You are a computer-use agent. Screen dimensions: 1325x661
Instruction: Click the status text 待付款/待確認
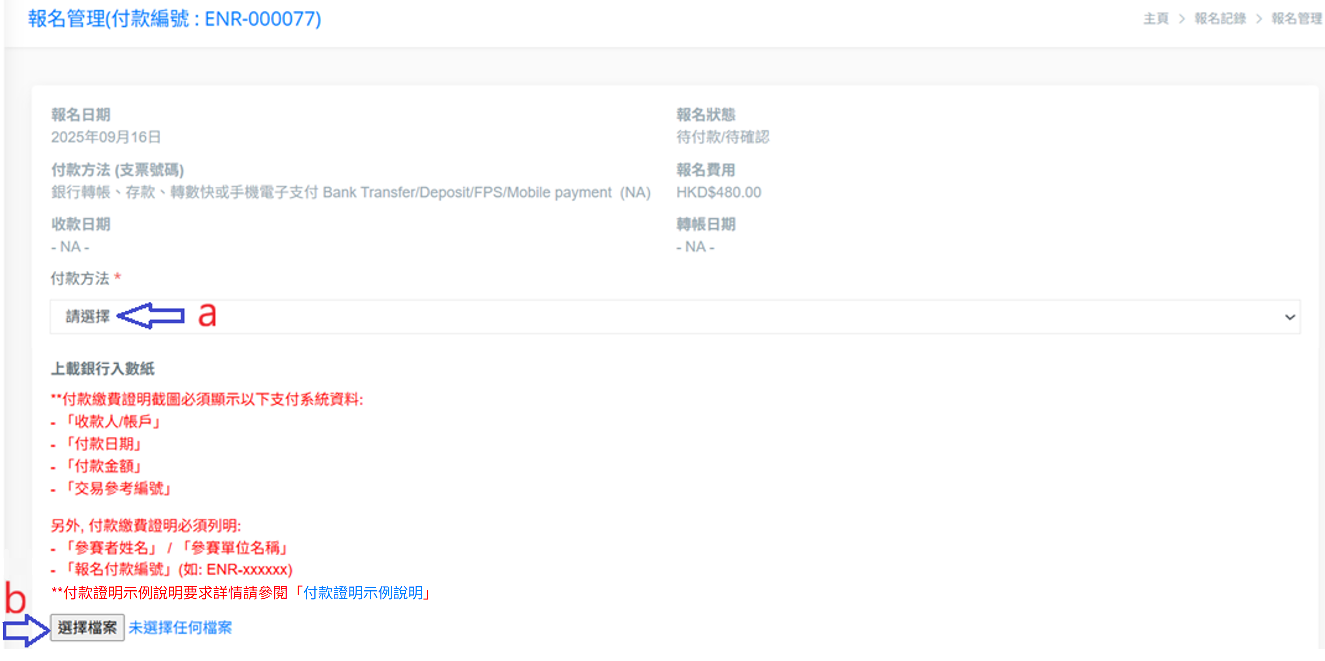pos(723,137)
